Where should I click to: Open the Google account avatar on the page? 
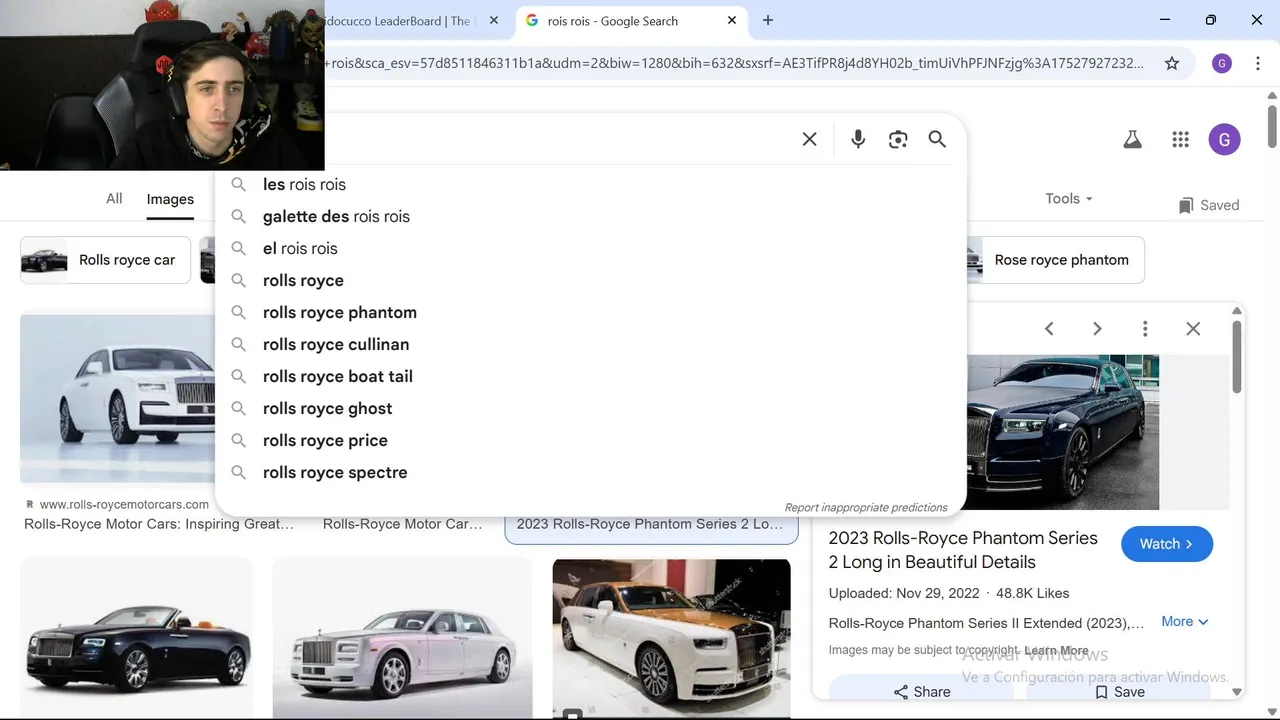tap(1224, 140)
